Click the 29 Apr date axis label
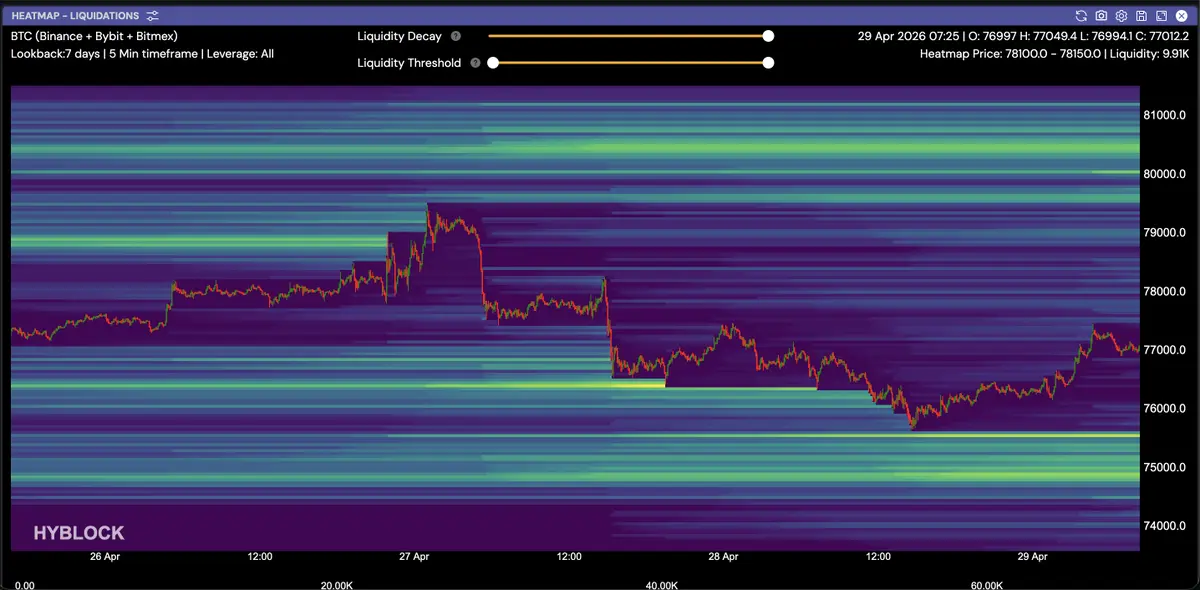1200x590 pixels. (1032, 556)
